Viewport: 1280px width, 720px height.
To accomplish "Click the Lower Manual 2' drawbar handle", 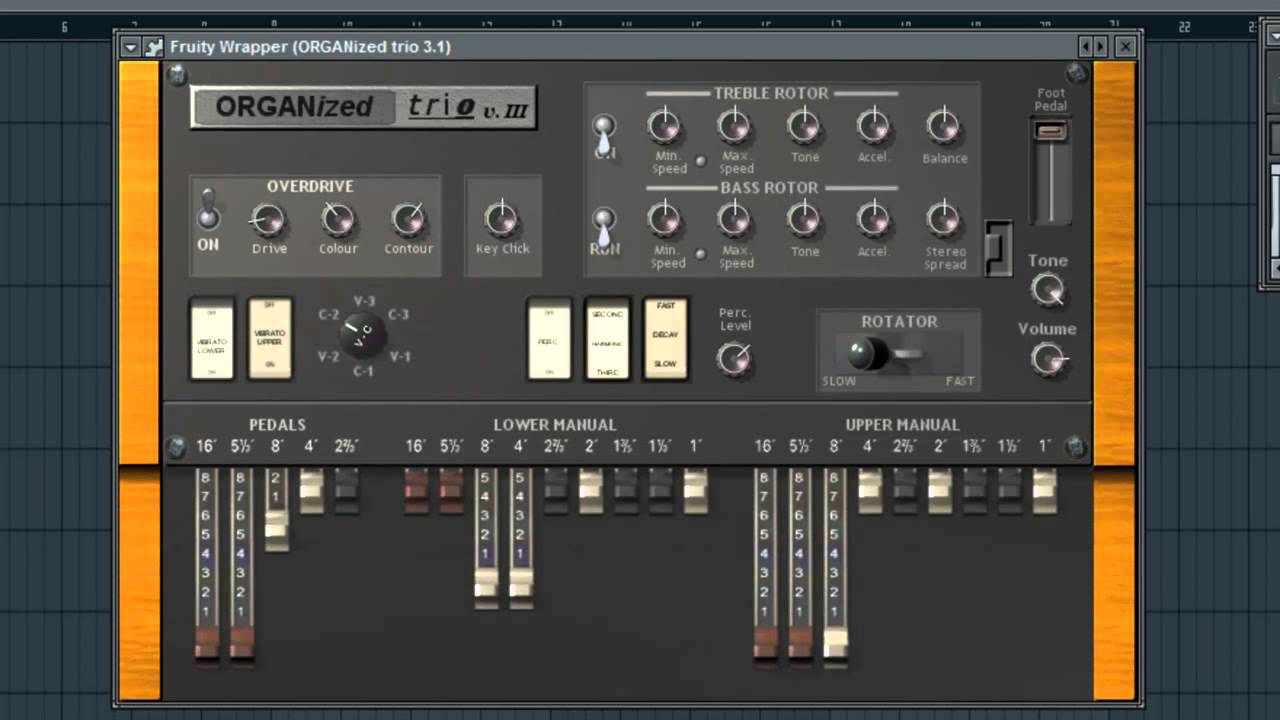I will pos(591,491).
